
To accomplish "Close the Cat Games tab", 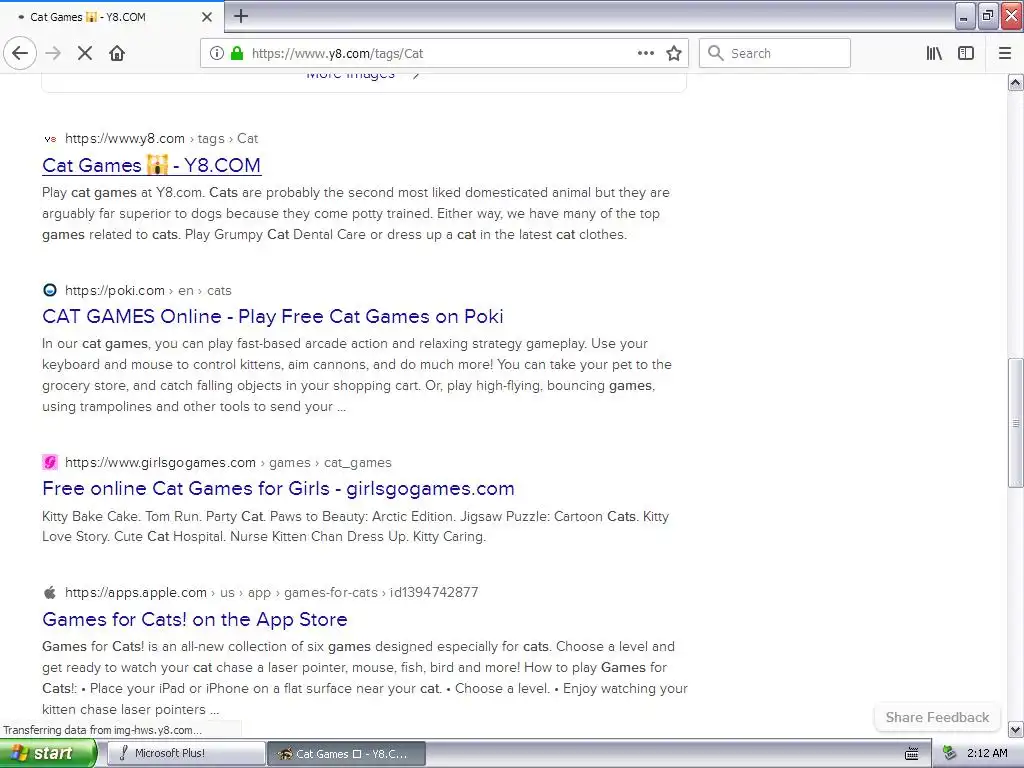I will 207,17.
